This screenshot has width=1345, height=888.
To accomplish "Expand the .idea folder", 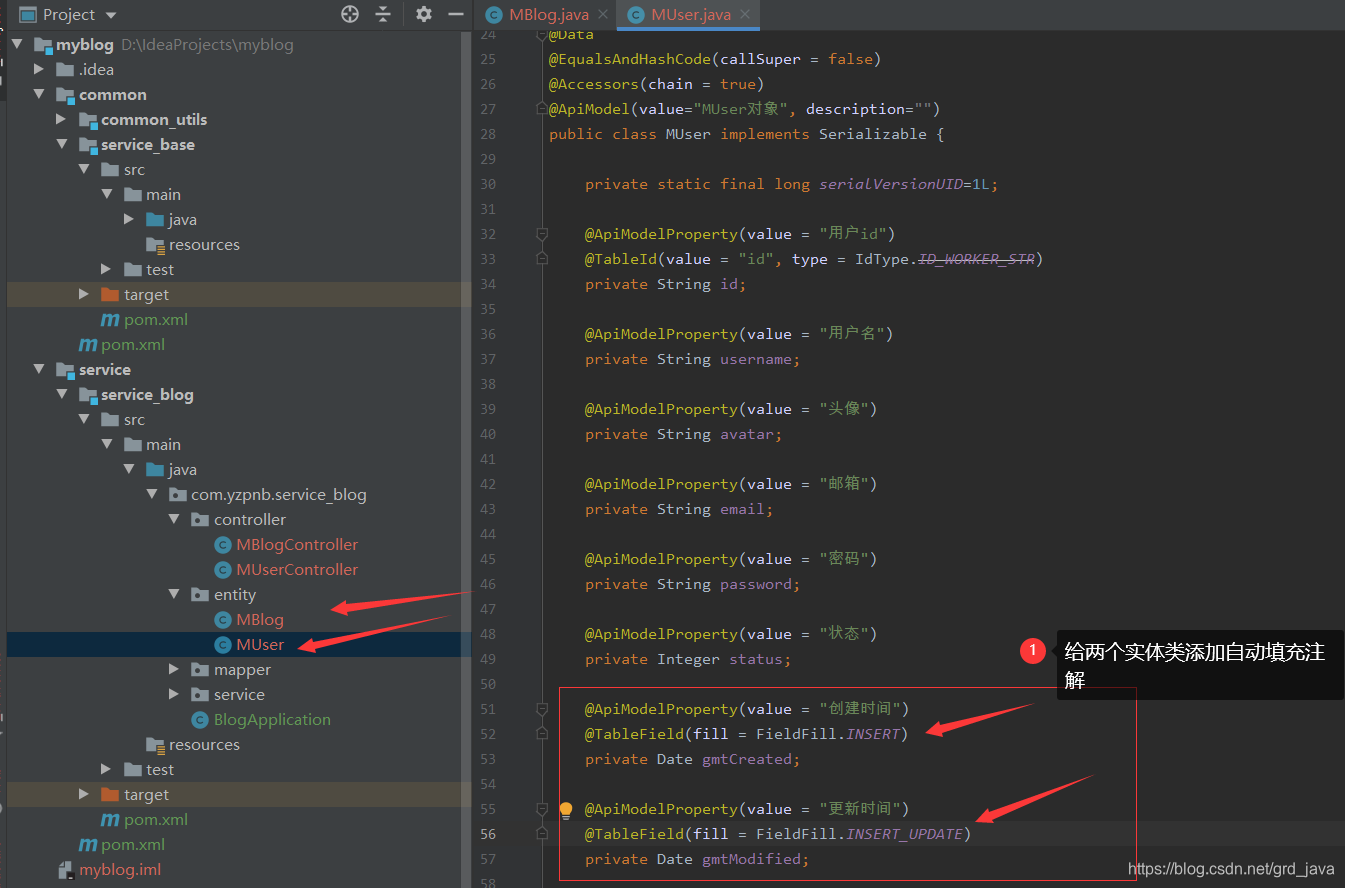I will [x=39, y=70].
